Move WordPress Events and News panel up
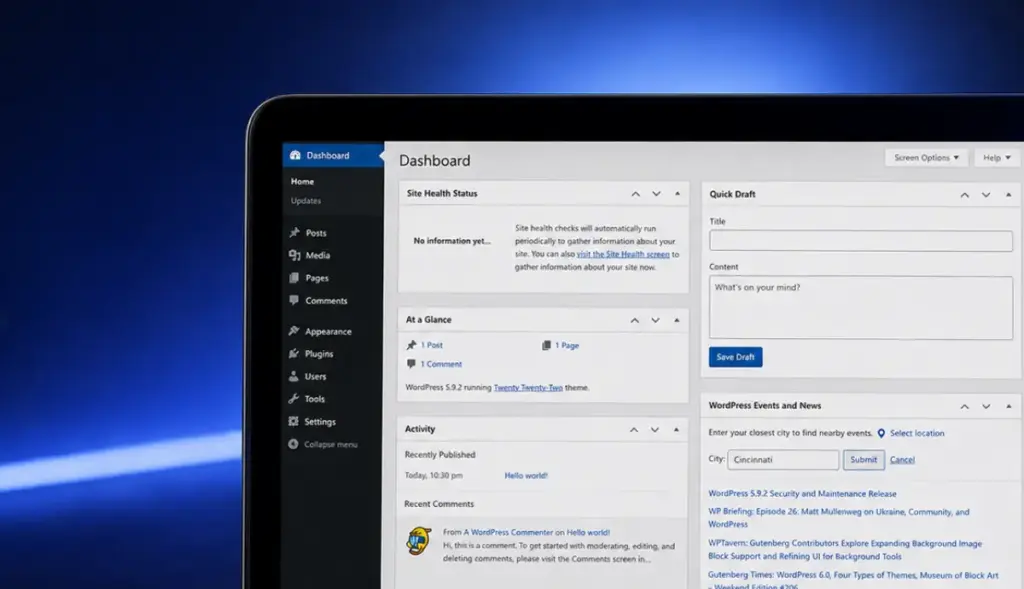The height and width of the screenshot is (589, 1024). click(x=965, y=406)
